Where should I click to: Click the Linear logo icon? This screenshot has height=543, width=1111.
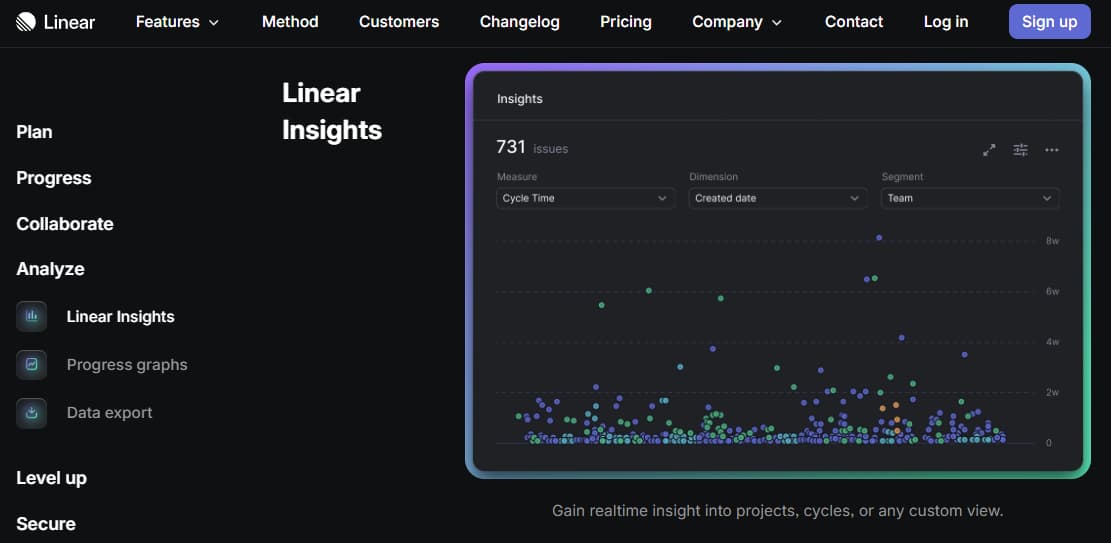pyautogui.click(x=26, y=22)
